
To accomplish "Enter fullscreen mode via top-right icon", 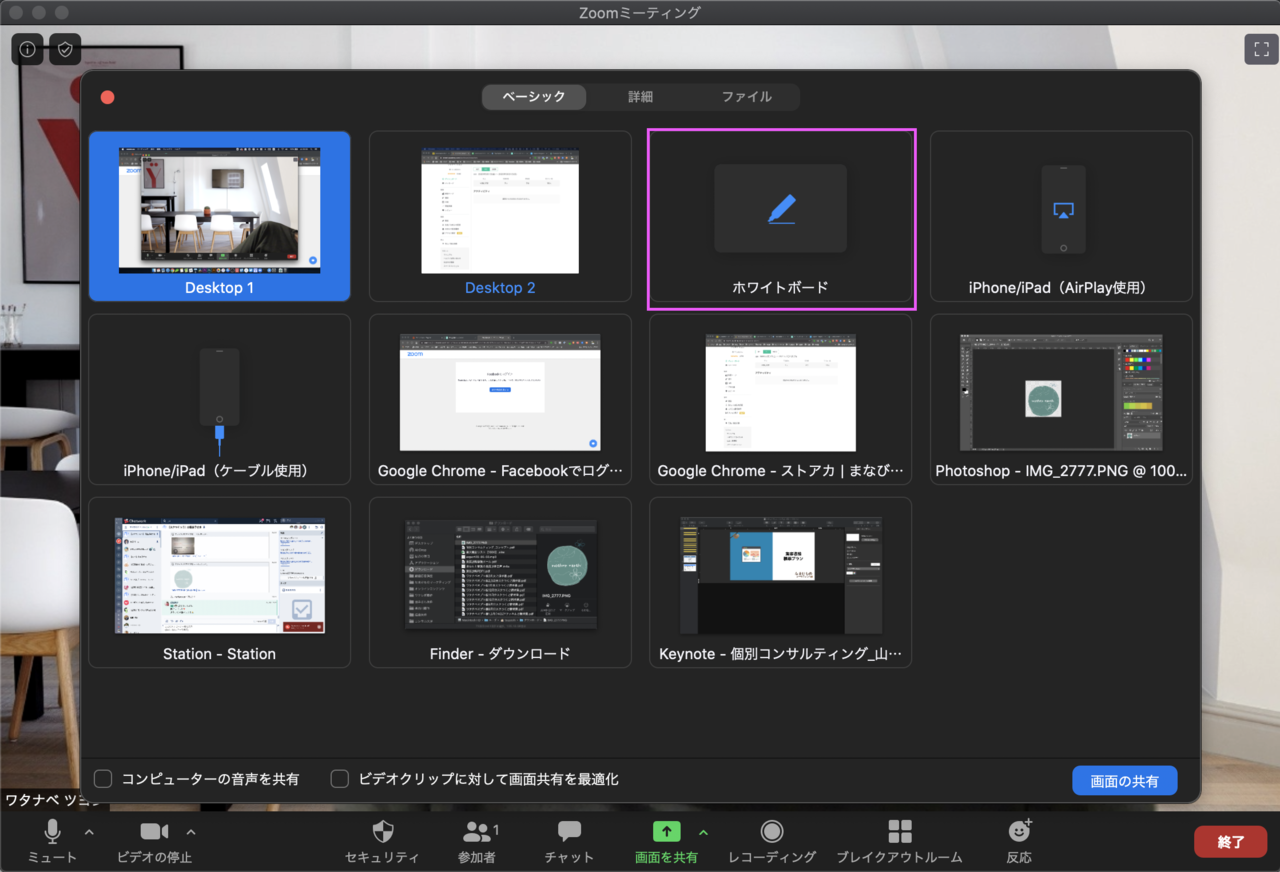I will (x=1260, y=48).
